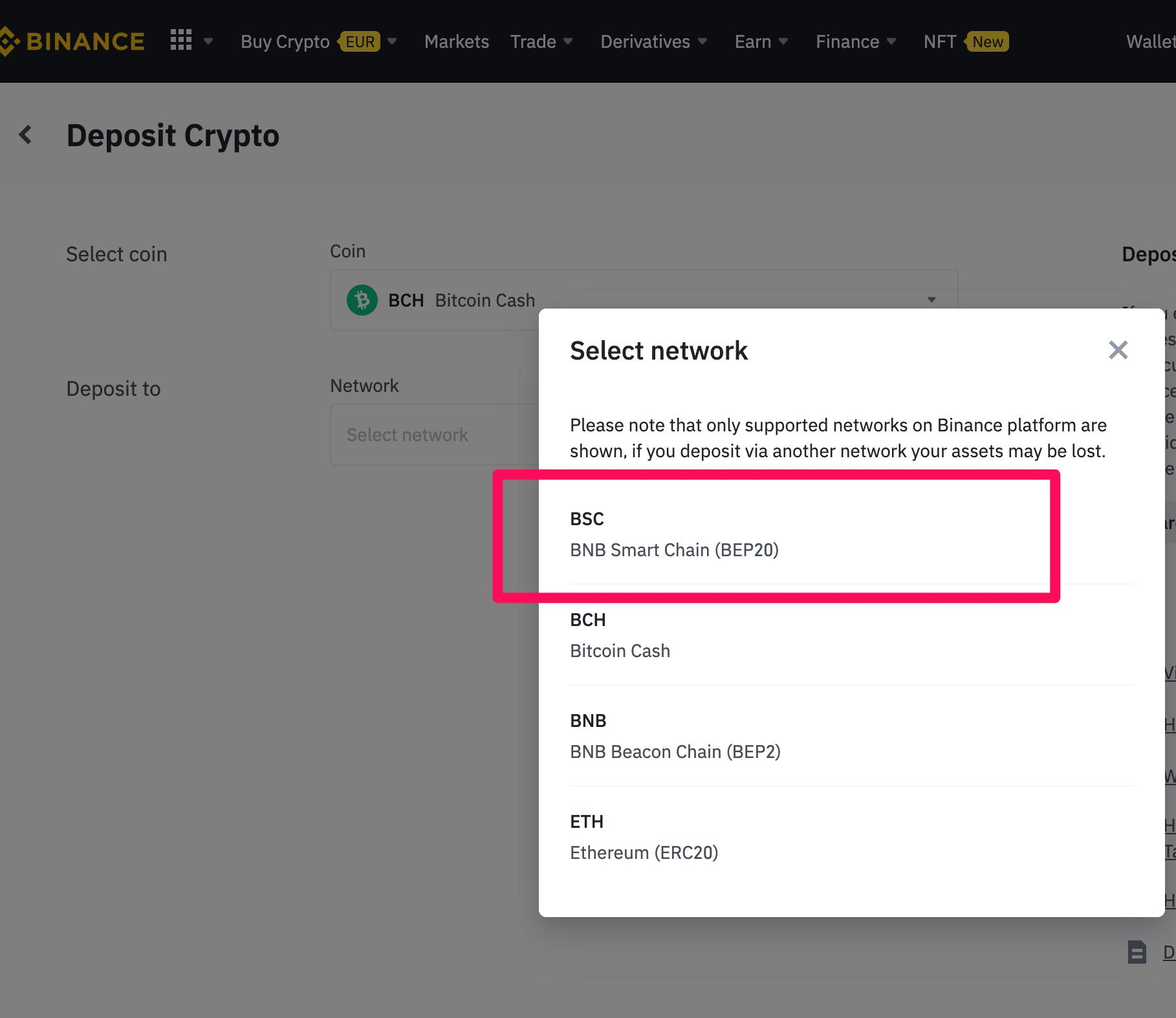
Task: Close the Select network dialog
Action: [1118, 350]
